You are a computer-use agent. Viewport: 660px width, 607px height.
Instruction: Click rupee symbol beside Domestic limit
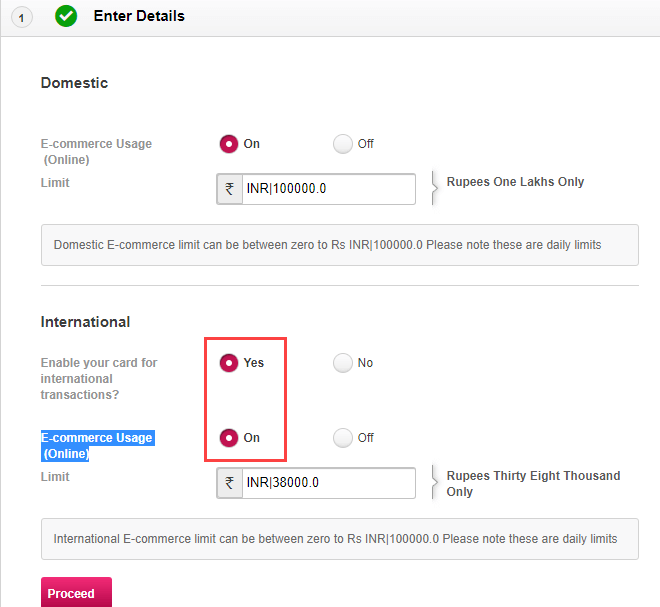[x=229, y=189]
